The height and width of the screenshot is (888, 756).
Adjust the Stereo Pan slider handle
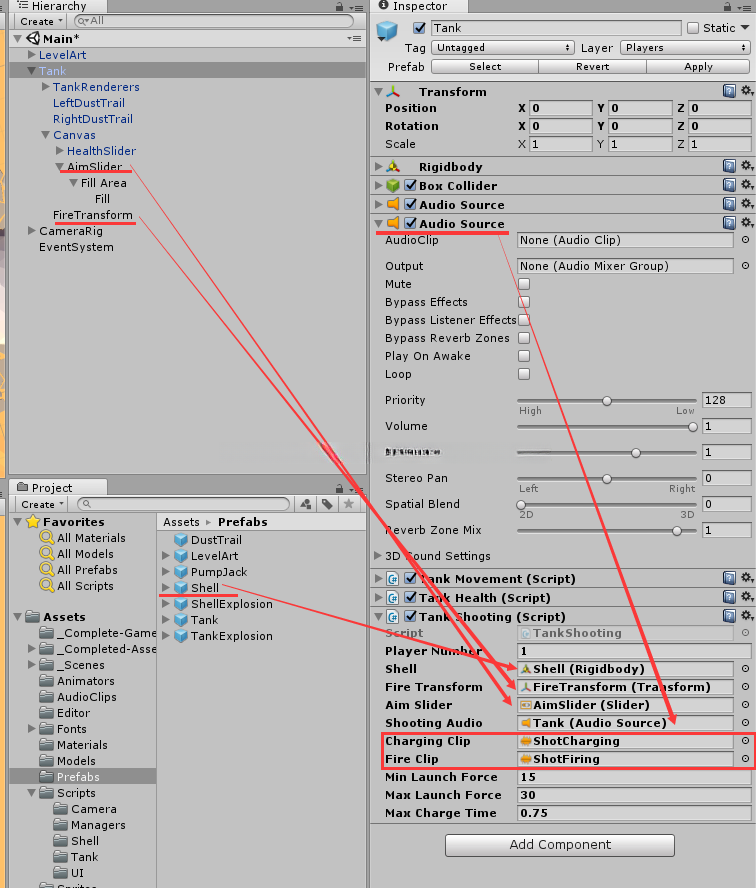coord(607,479)
